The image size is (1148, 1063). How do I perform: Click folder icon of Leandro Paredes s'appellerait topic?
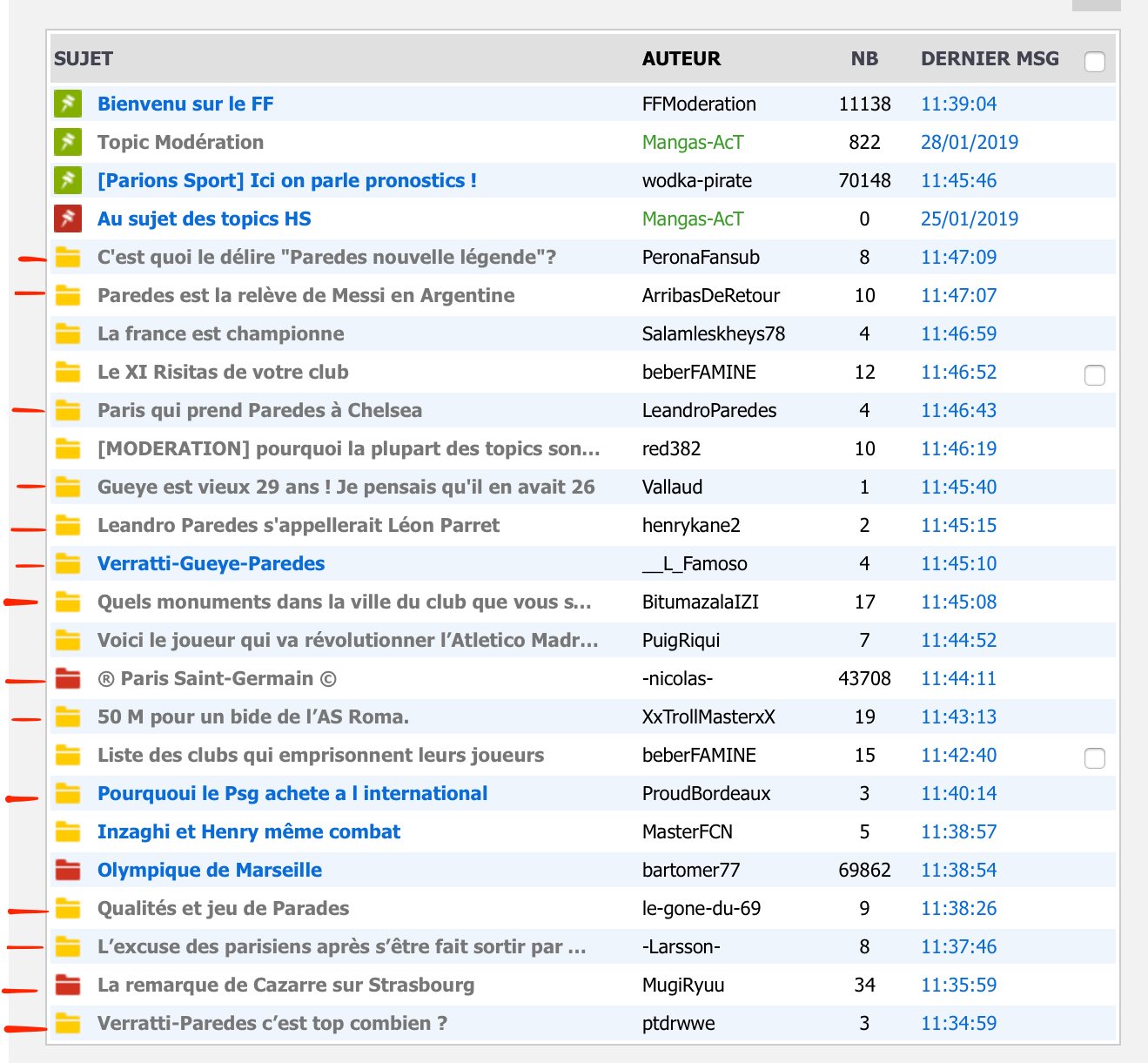pyautogui.click(x=68, y=525)
